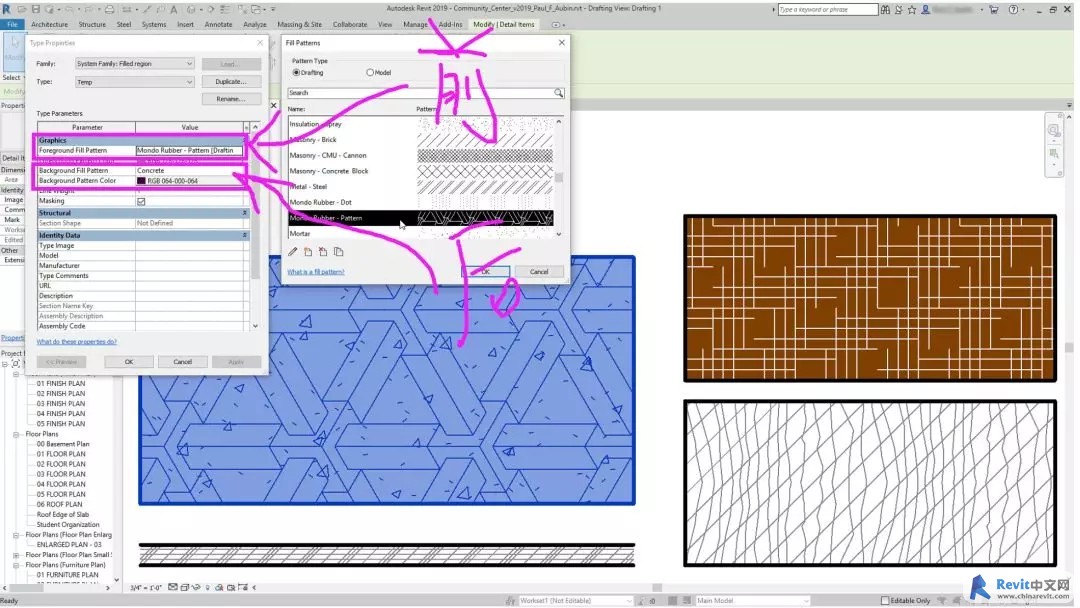Viewport: 1080px width, 608px height.
Task: Open the view navigation wheel icon
Action: pos(1054,130)
